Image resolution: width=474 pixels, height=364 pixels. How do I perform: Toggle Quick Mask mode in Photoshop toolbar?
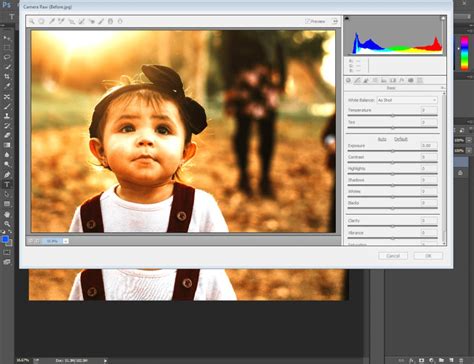click(7, 252)
